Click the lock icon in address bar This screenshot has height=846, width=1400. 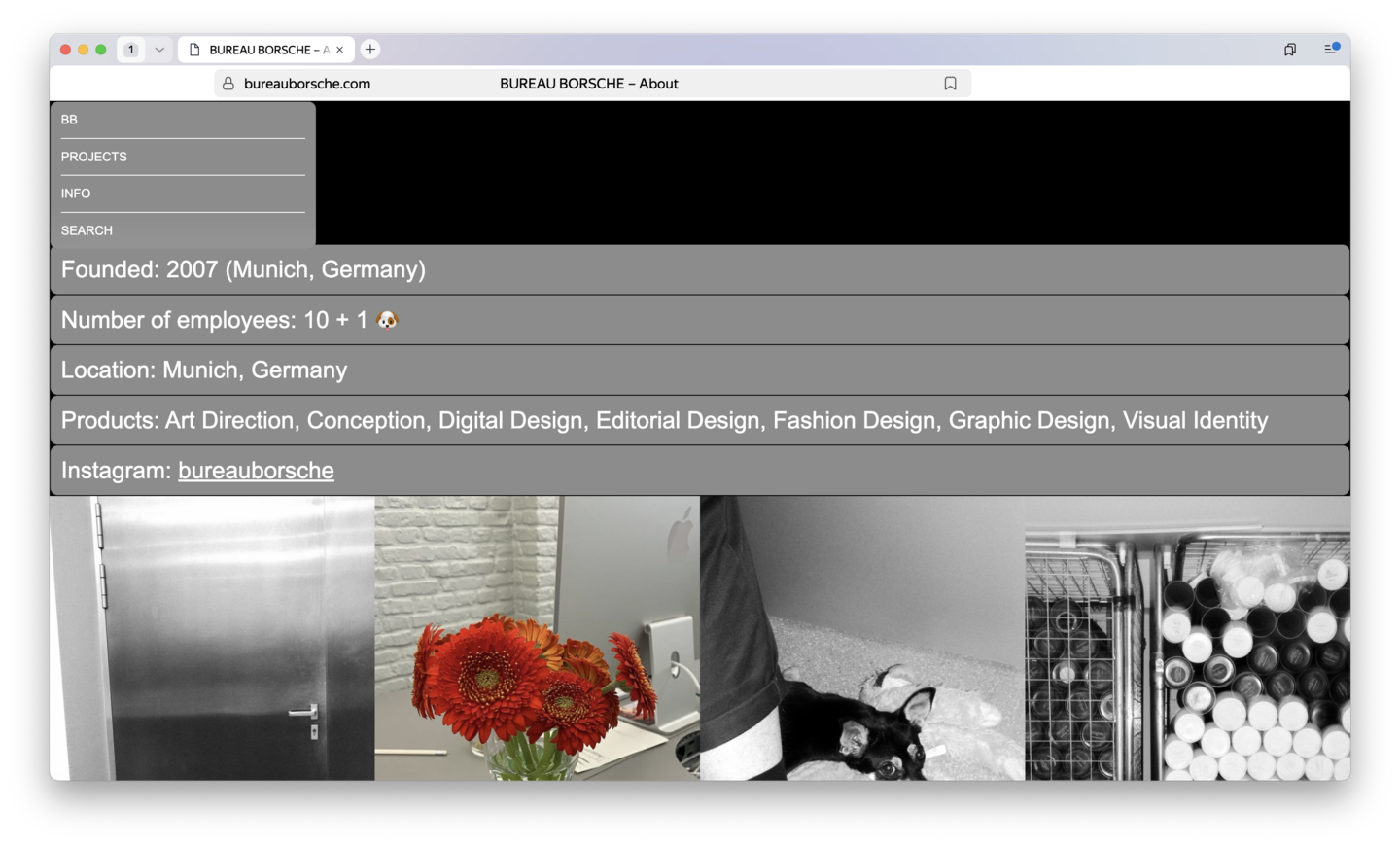[x=228, y=84]
